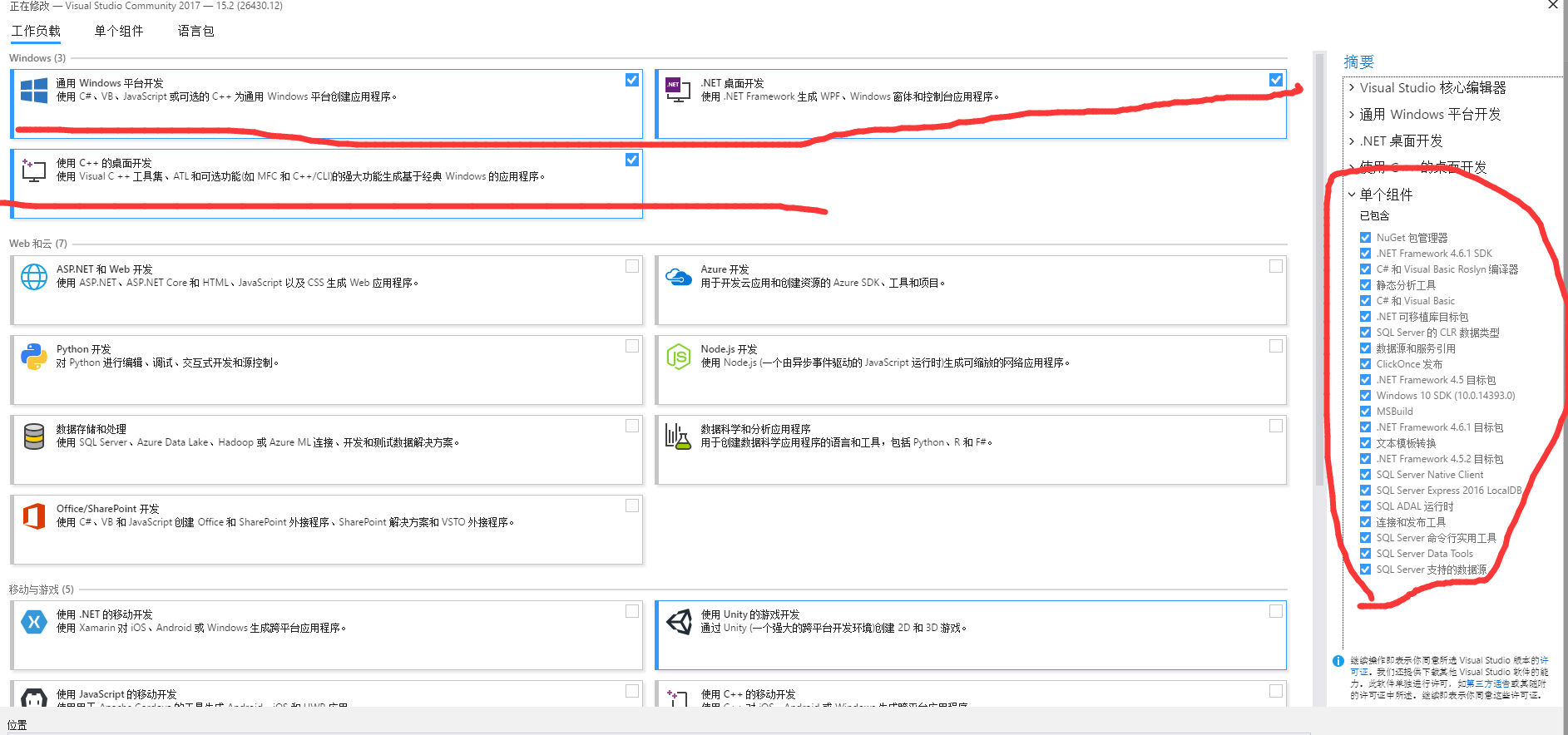
Task: Check 使用 C++ 的移动开发 checkbox
Action: (x=1276, y=691)
